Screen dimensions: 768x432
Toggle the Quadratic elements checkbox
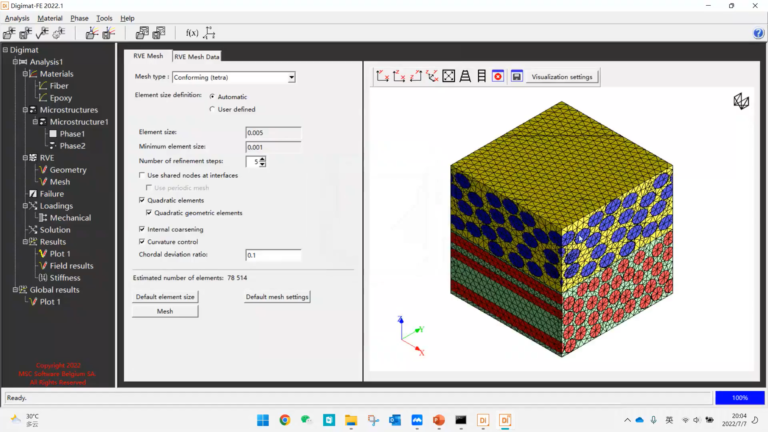pyautogui.click(x=142, y=200)
